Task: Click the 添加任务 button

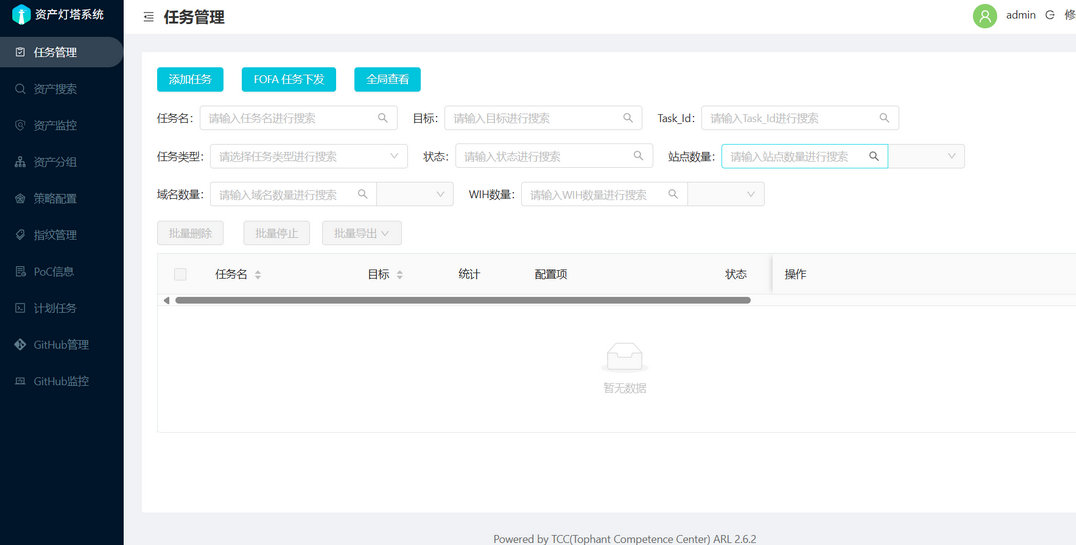Action: [x=190, y=79]
